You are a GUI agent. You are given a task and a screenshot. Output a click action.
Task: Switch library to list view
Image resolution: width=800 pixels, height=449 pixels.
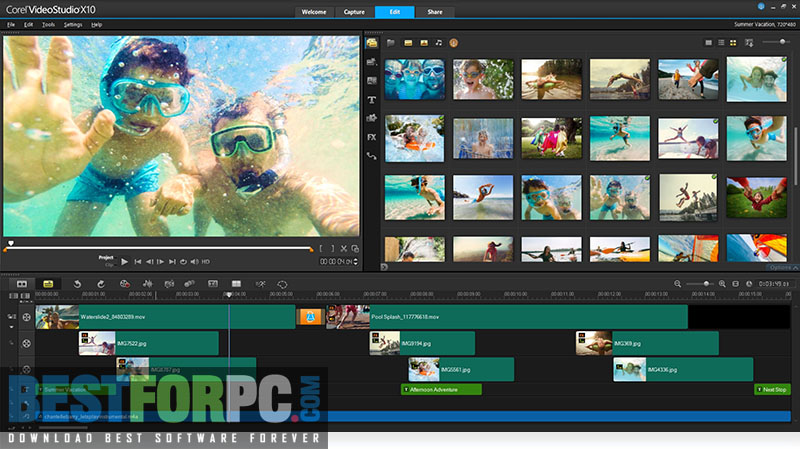point(721,43)
